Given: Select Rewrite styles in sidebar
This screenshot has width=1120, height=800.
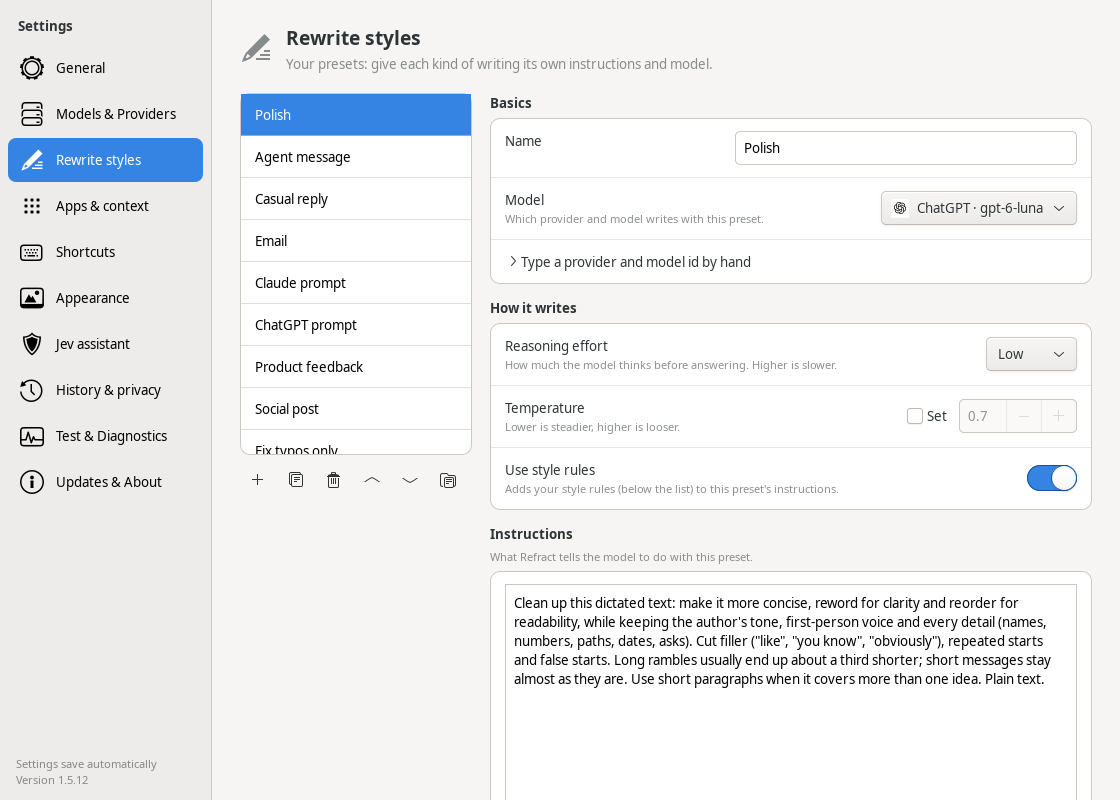Looking at the screenshot, I should [x=106, y=160].
